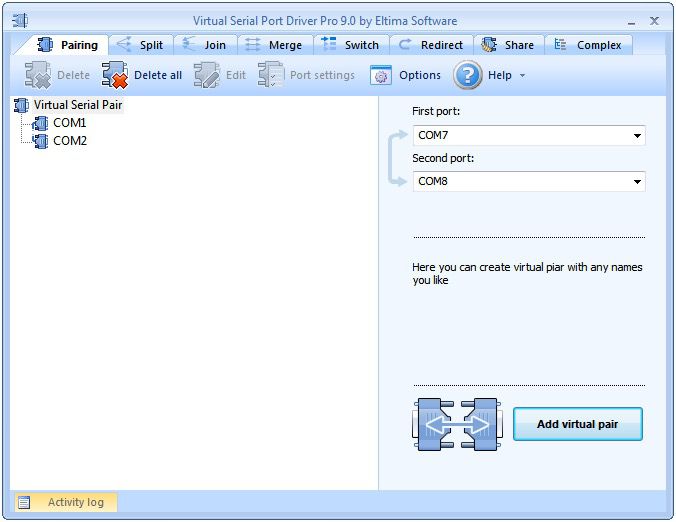Open the Complex tab
Image resolution: width=676 pixels, height=522 pixels.
click(x=588, y=45)
